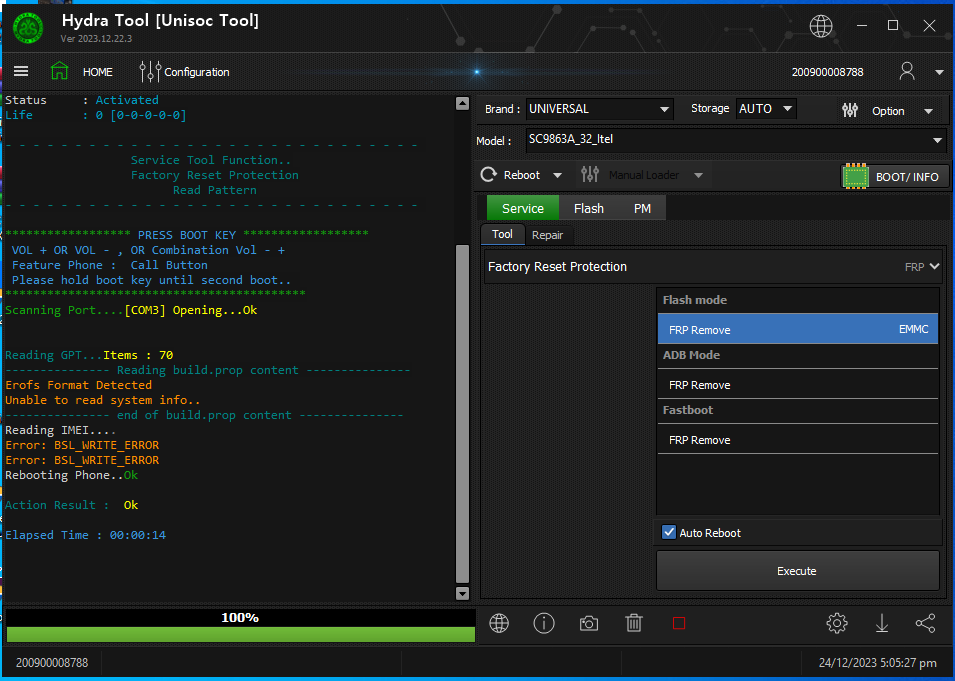The width and height of the screenshot is (955, 681).
Task: Click the globe language icon in title bar
Action: (x=820, y=26)
